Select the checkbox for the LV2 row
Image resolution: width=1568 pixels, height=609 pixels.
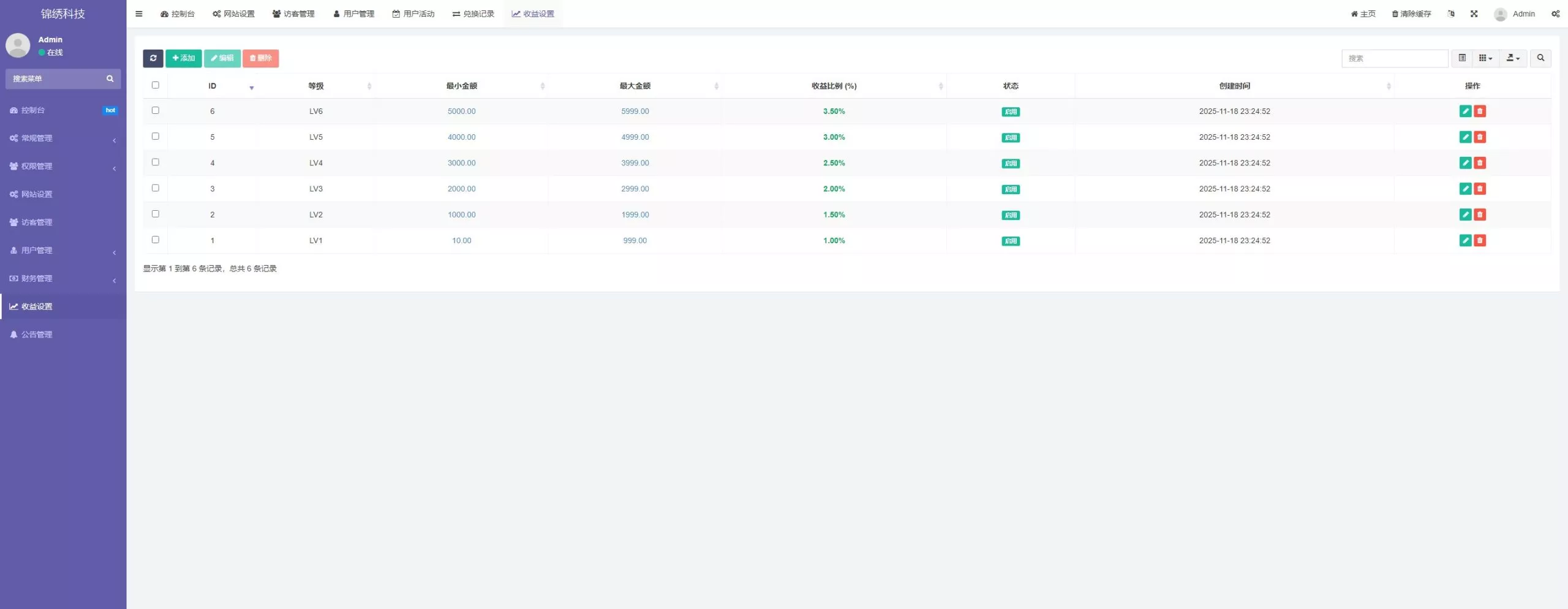(155, 214)
